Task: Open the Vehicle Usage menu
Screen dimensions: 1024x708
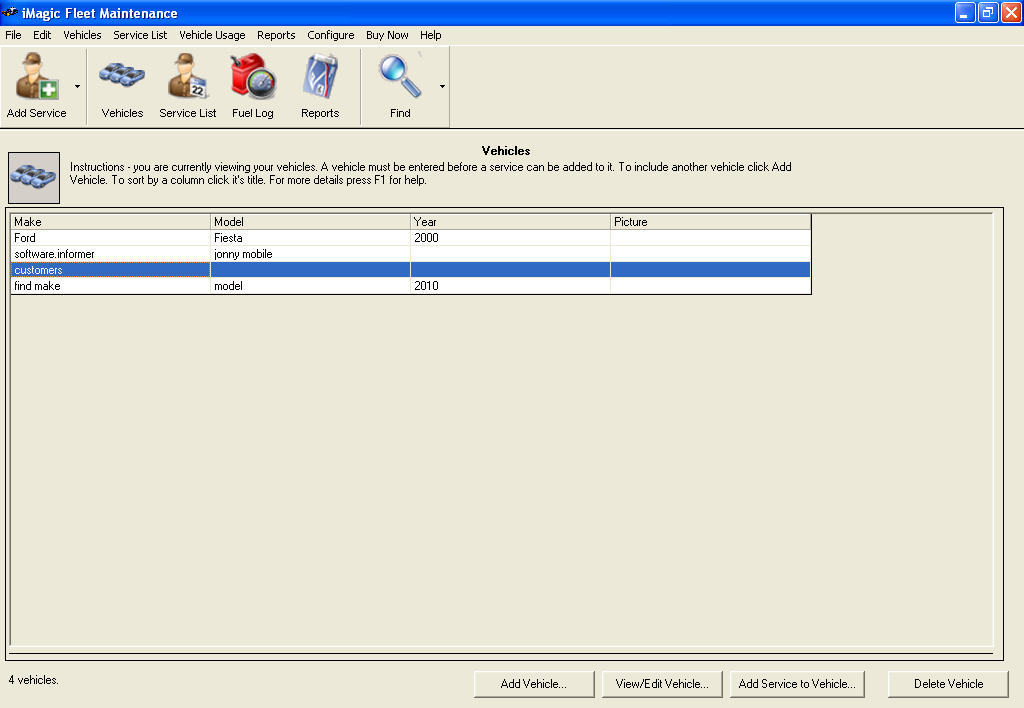Action: coord(212,35)
